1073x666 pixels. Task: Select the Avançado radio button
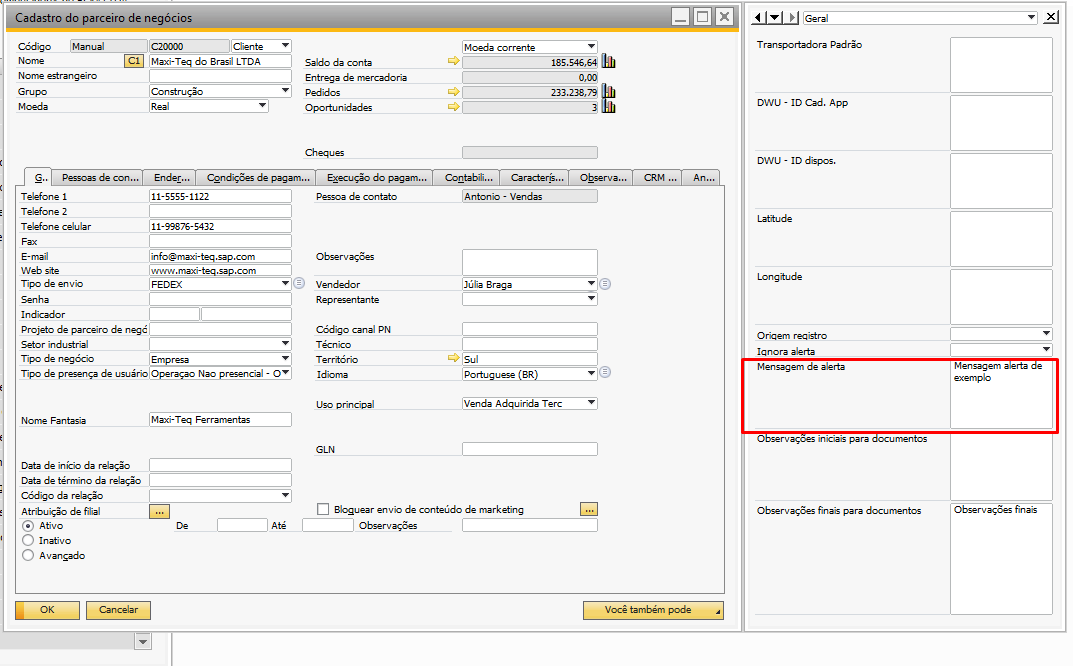[28, 556]
